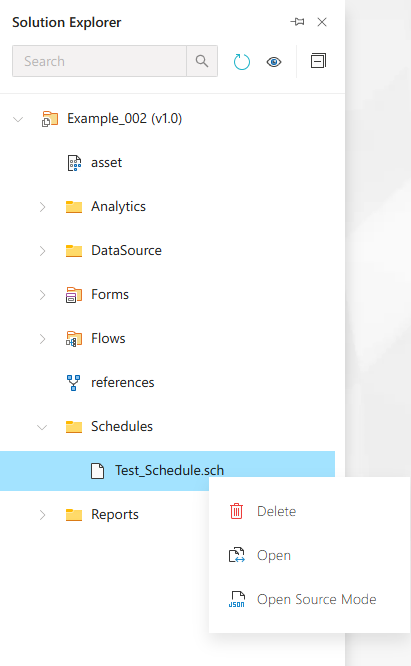Viewport: 411px width, 666px height.
Task: Expand the Analytics folder
Action: click(x=42, y=207)
